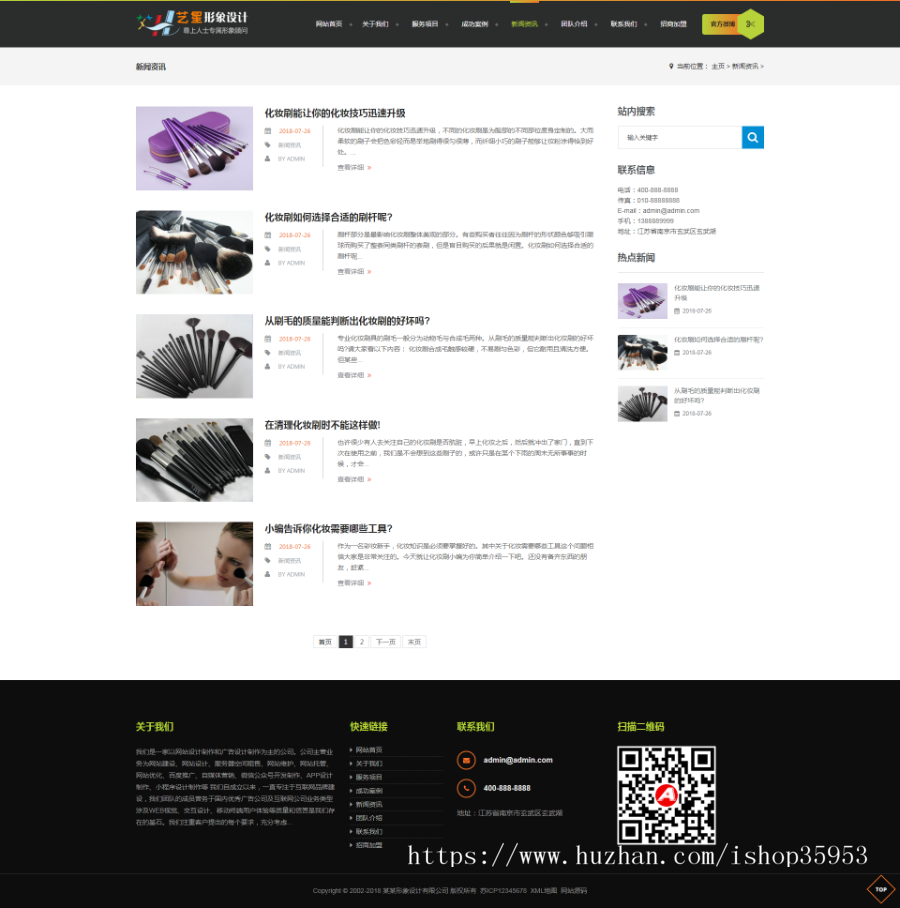
Task: Open the purple brush set thumbnail in 热点新闻
Action: coord(642,300)
